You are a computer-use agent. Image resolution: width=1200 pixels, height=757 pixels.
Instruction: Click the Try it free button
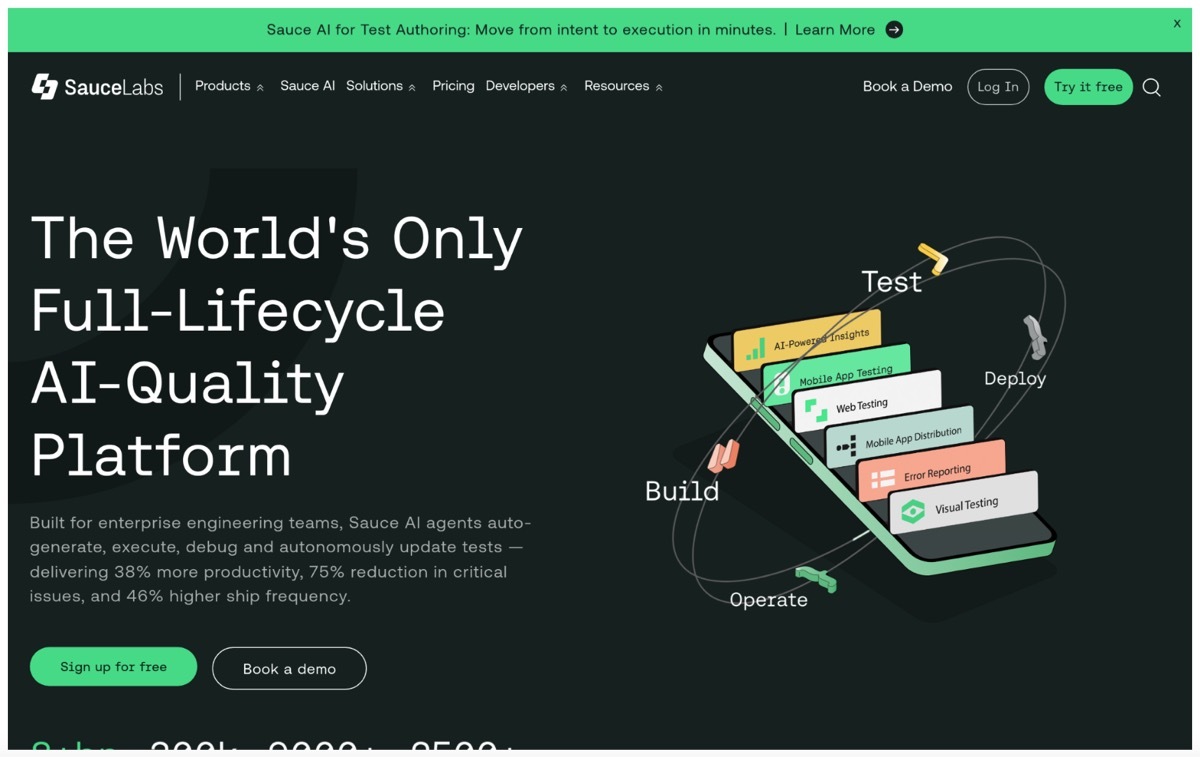1088,87
